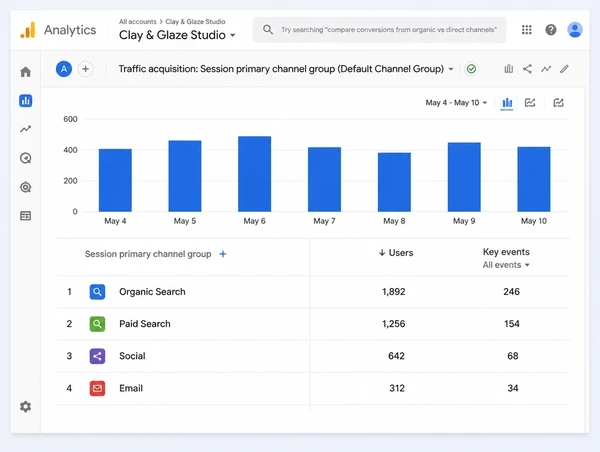This screenshot has height=452, width=600.
Task: Click All accounts breadcrumb
Action: pos(138,21)
